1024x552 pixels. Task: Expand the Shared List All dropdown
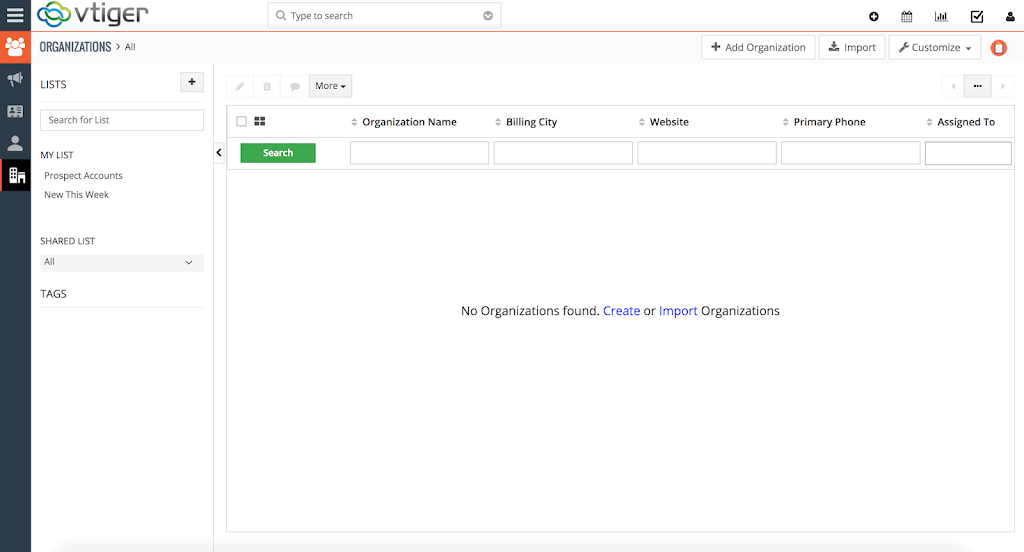(121, 262)
